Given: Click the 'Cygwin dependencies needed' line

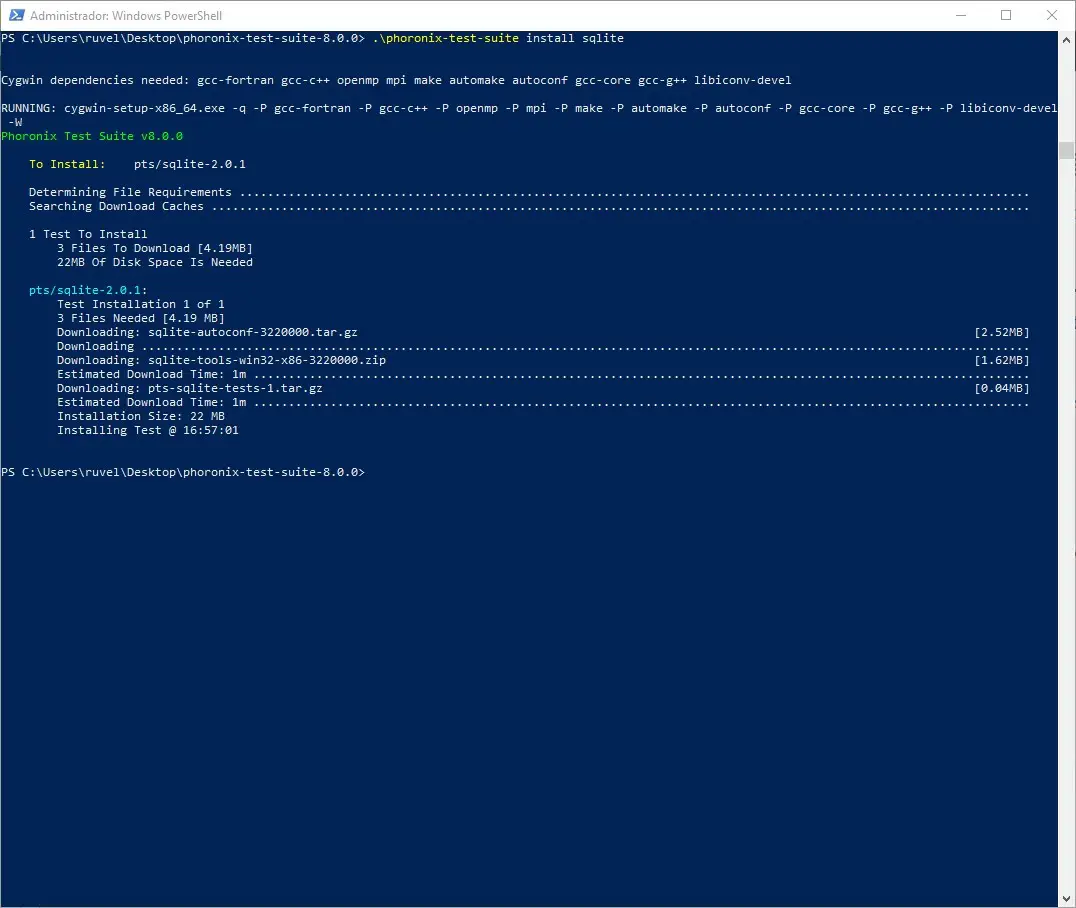Looking at the screenshot, I should point(395,80).
